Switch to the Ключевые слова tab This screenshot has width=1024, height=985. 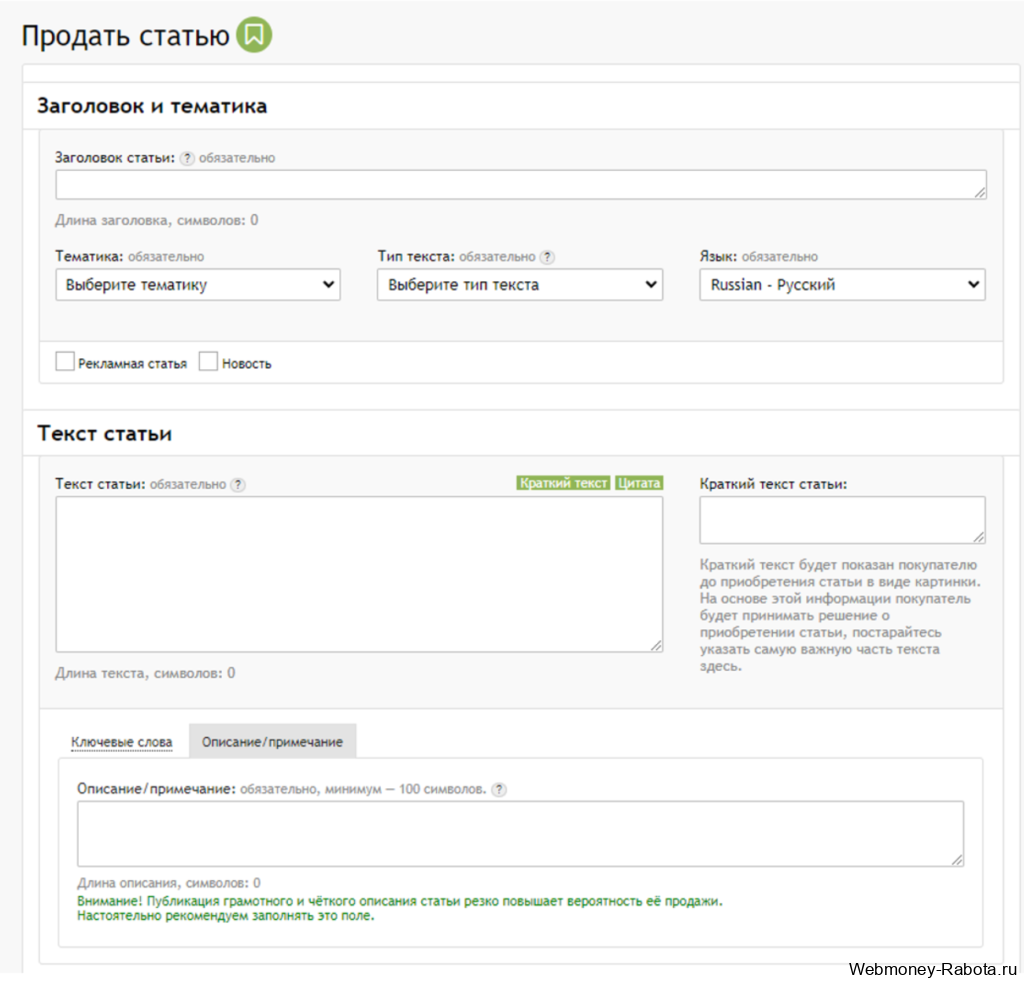(x=121, y=742)
